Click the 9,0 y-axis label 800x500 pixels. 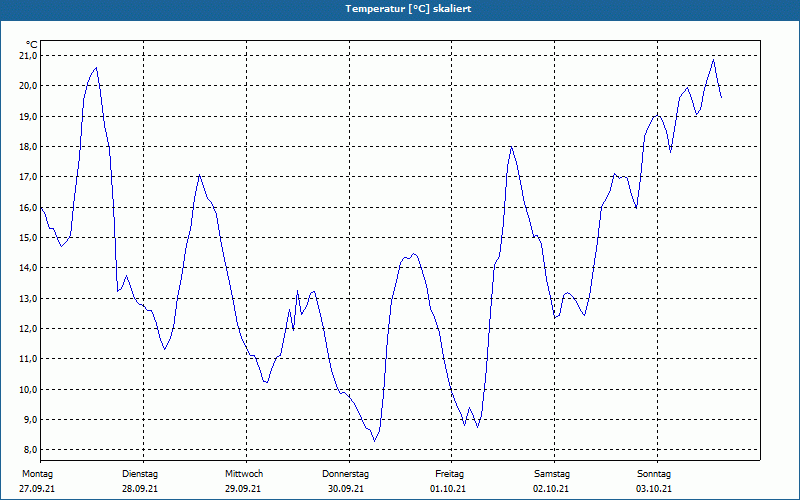pos(30,420)
